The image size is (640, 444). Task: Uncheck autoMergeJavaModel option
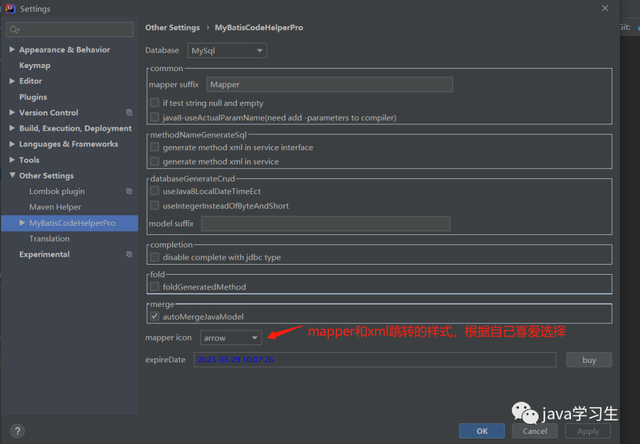click(x=154, y=316)
